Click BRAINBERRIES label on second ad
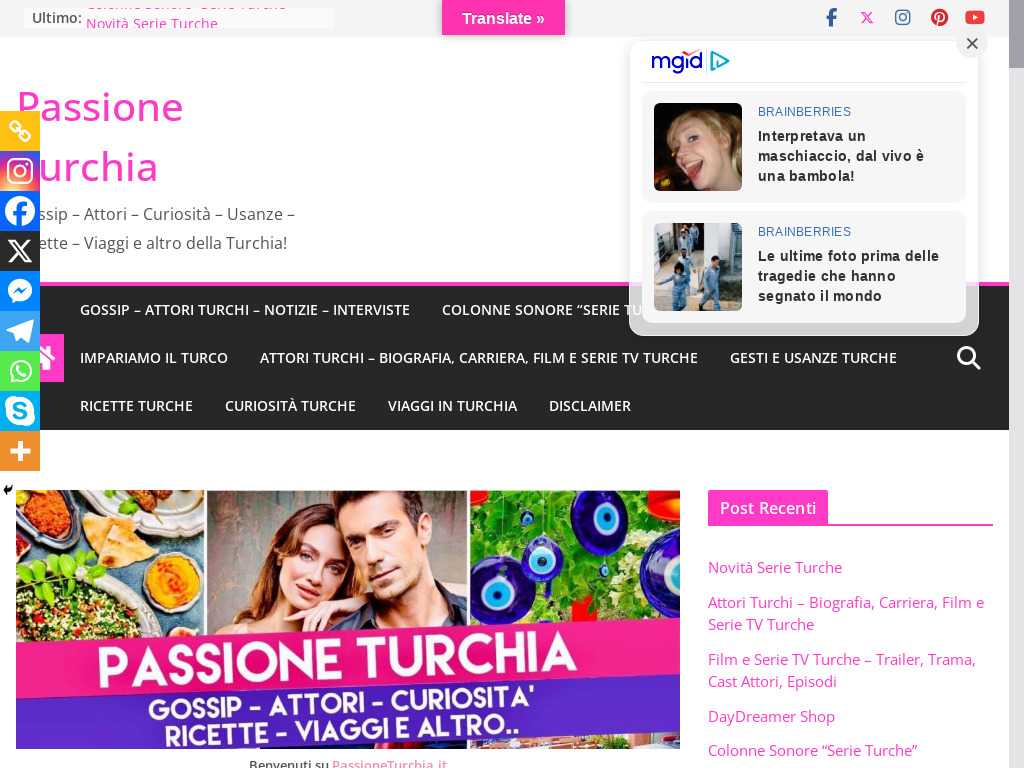 [x=804, y=232]
